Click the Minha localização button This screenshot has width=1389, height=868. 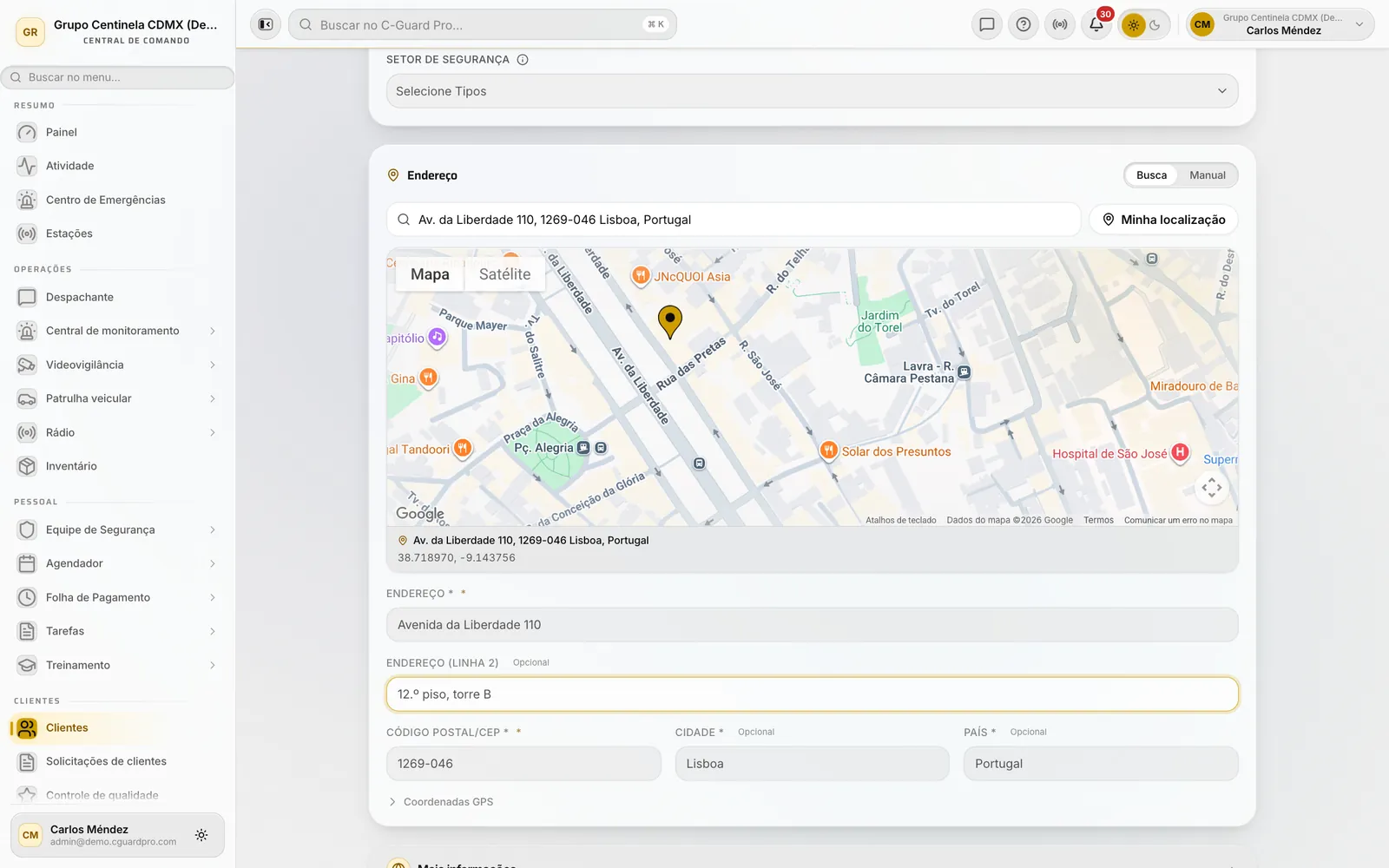tap(1163, 220)
